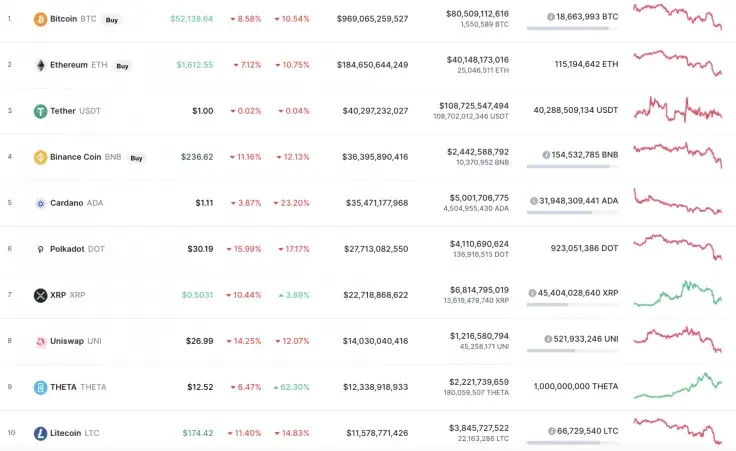Click the Binance Coin yellow logo
Image resolution: width=736 pixels, height=451 pixels.
click(x=40, y=157)
